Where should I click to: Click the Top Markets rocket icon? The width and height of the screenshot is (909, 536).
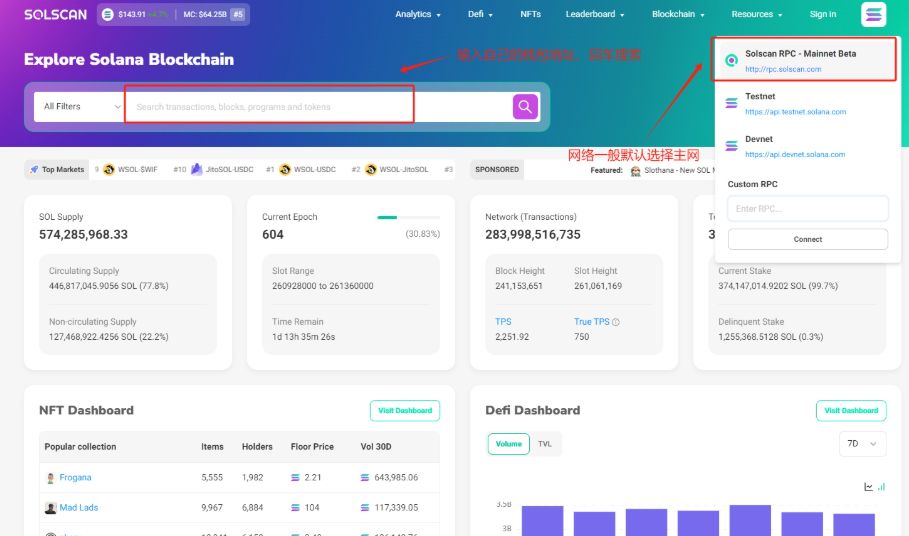click(34, 170)
